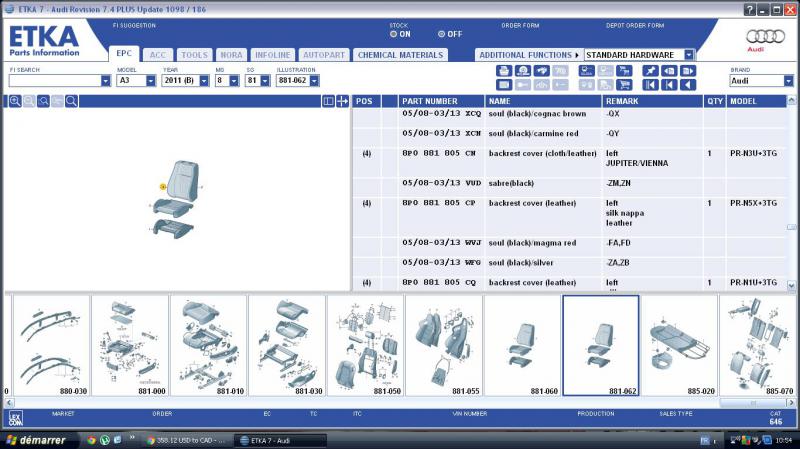This screenshot has width=800, height=449.
Task: Open the CHEMICAL MATERIALS tab
Action: (x=401, y=55)
